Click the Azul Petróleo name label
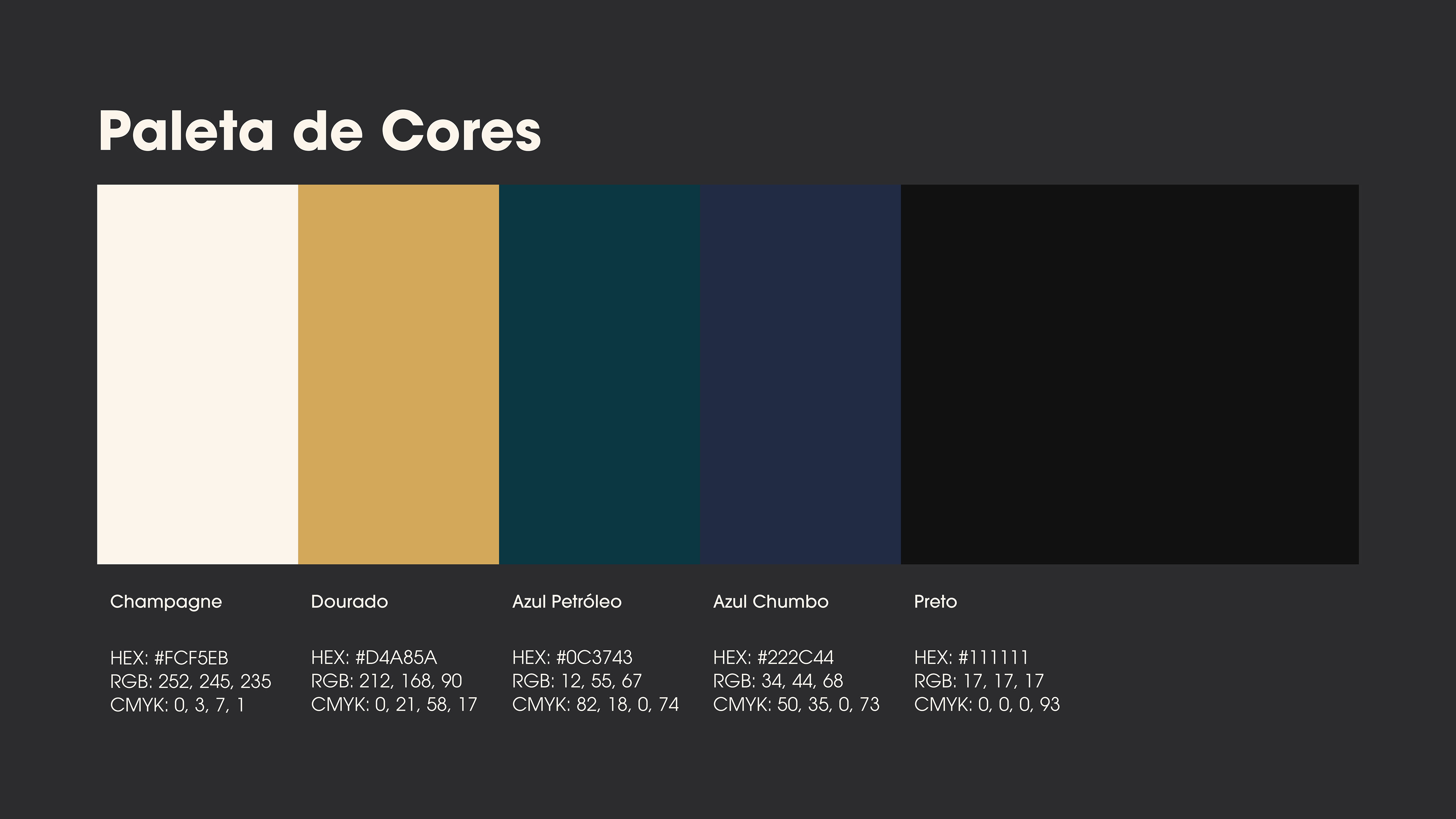 click(x=566, y=601)
